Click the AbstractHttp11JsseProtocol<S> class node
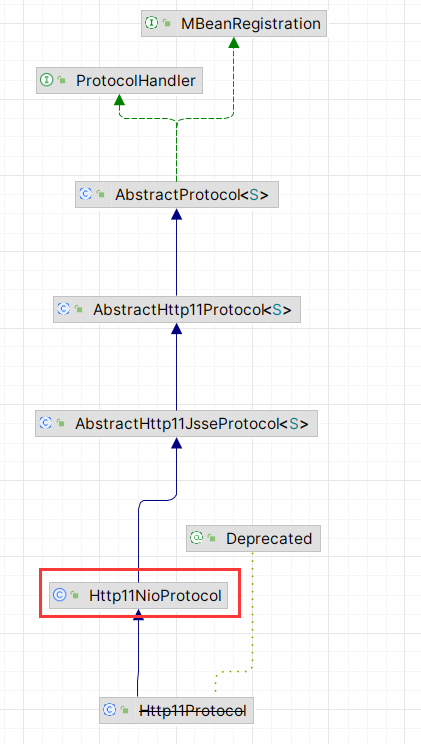421x744 pixels. [x=177, y=424]
